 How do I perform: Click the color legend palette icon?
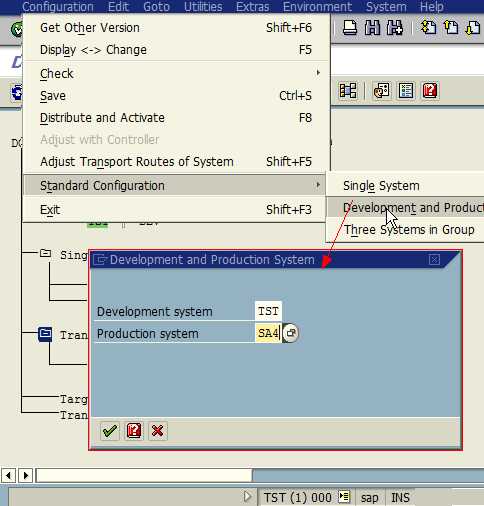coord(381,90)
